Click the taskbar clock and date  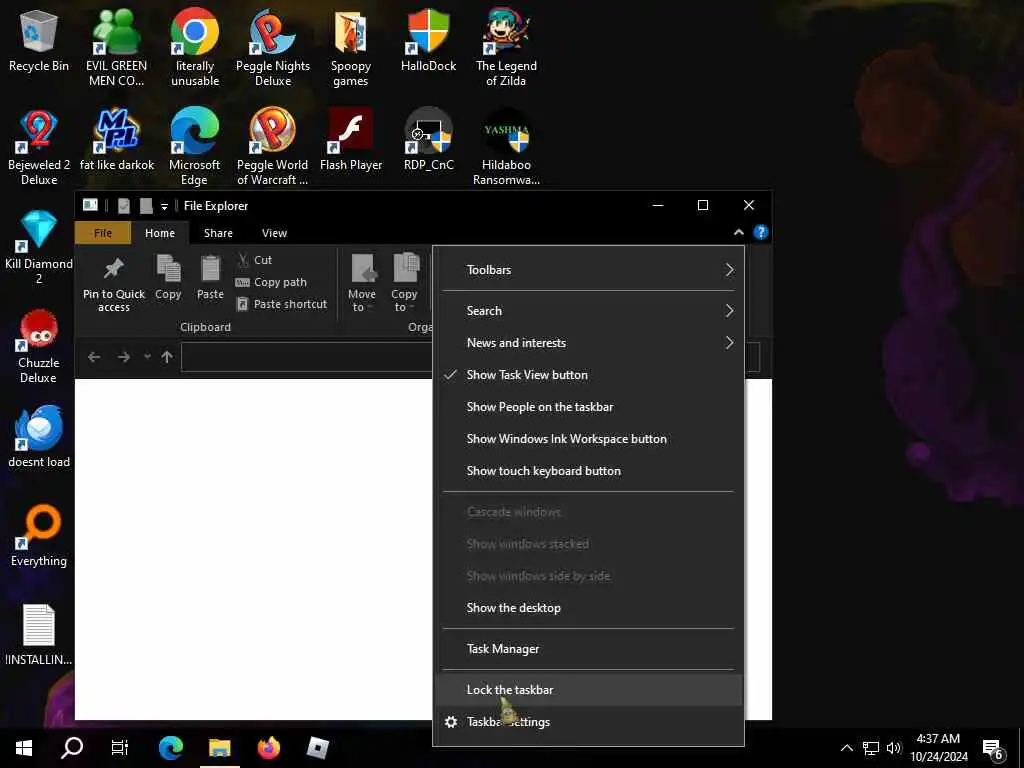[x=938, y=748]
